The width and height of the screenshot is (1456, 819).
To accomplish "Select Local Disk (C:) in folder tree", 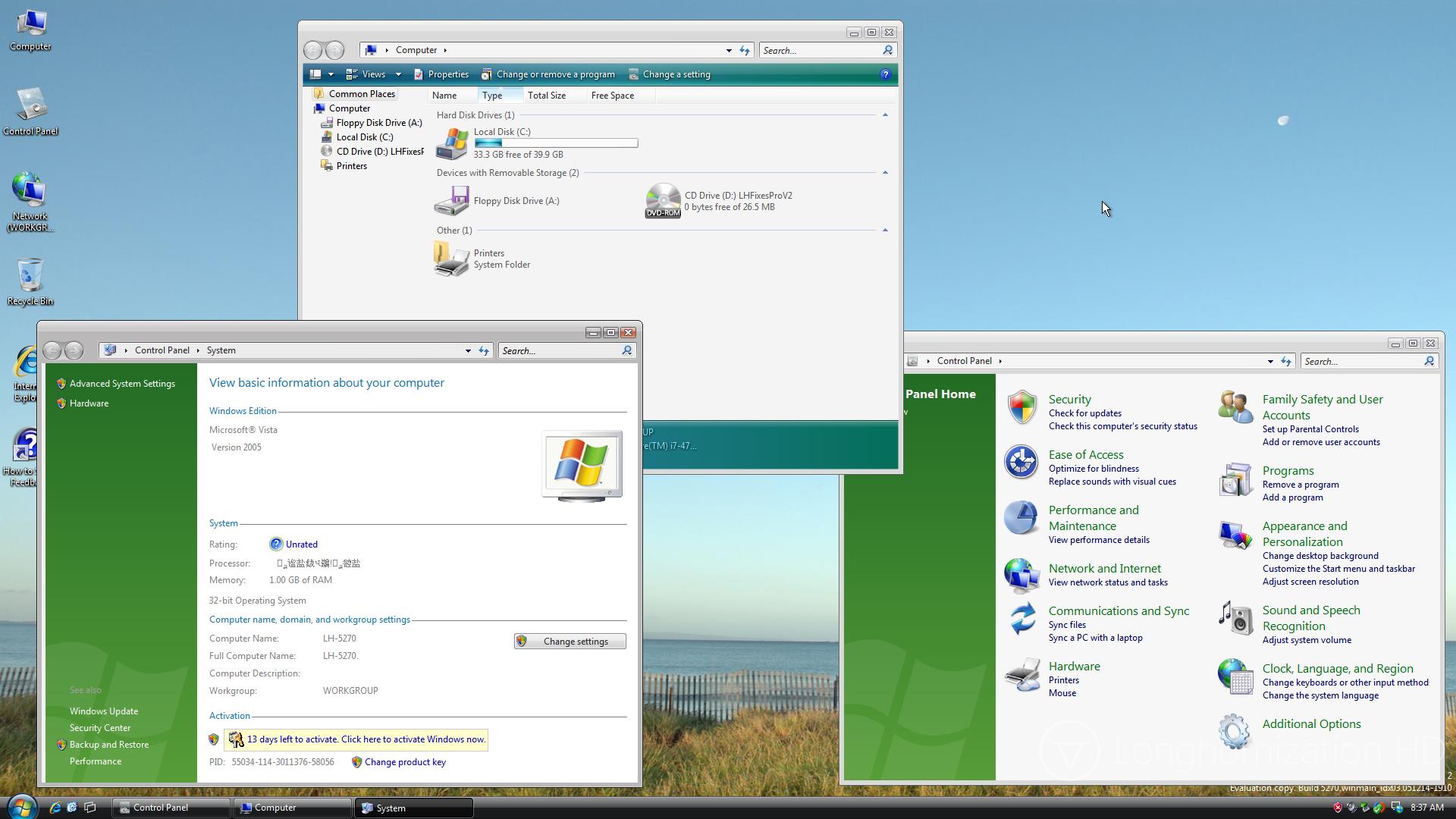I will pyautogui.click(x=364, y=137).
